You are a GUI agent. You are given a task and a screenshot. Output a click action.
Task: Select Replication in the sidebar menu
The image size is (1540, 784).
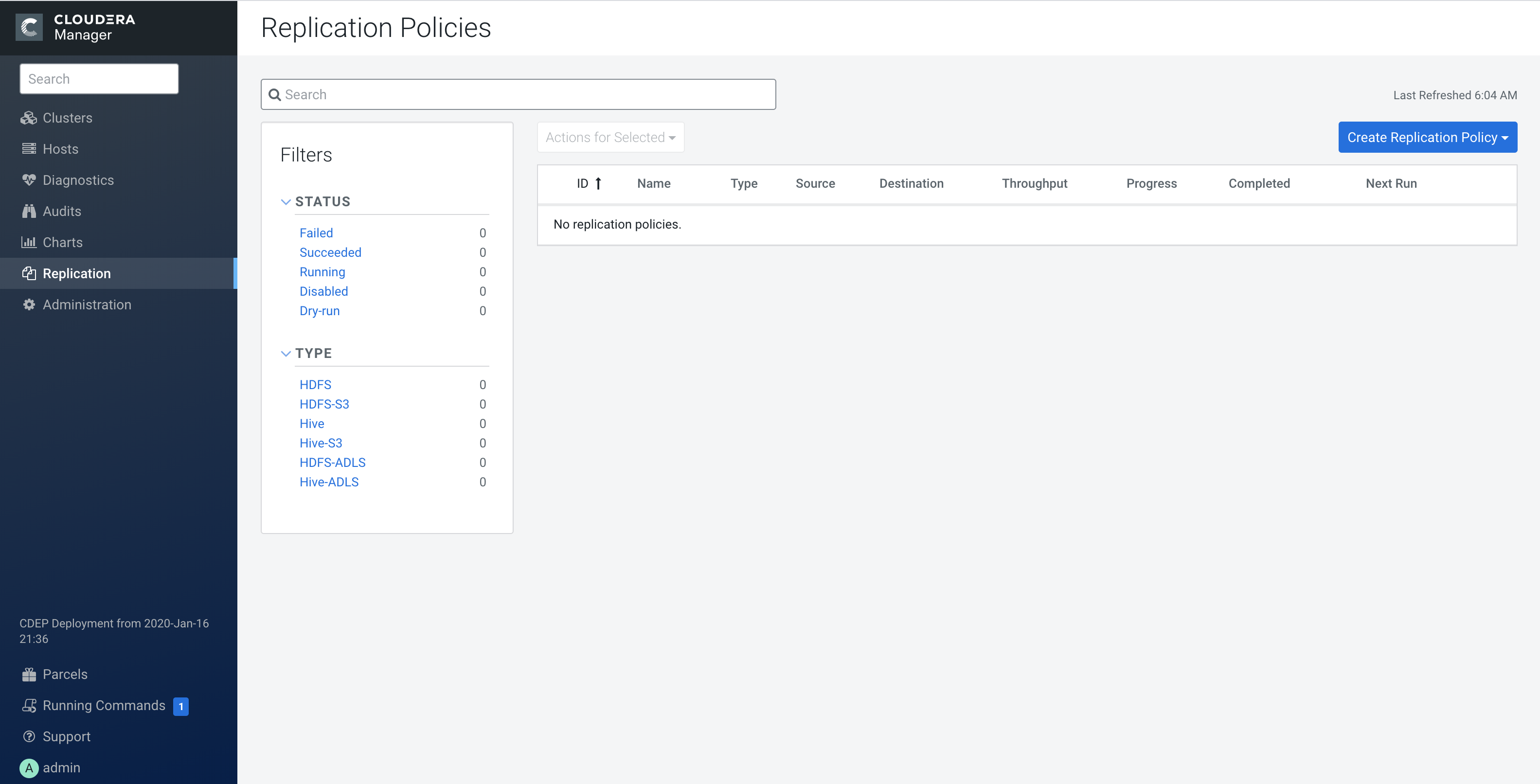pyautogui.click(x=76, y=274)
